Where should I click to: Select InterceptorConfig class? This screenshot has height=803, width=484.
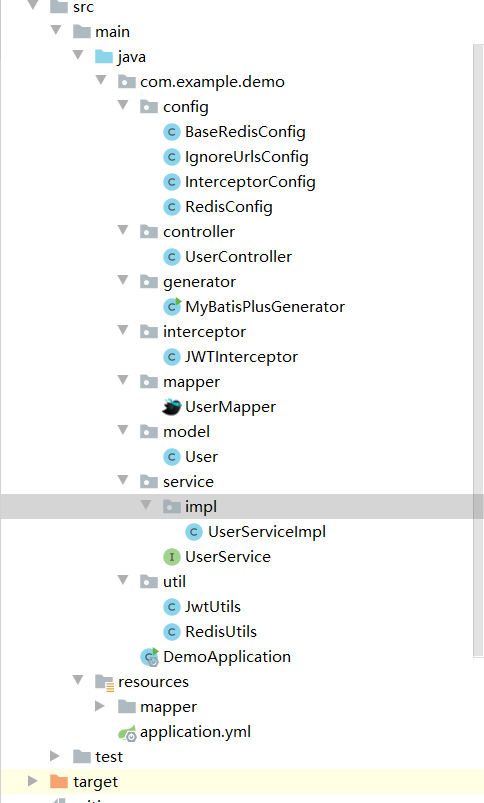[x=250, y=182]
